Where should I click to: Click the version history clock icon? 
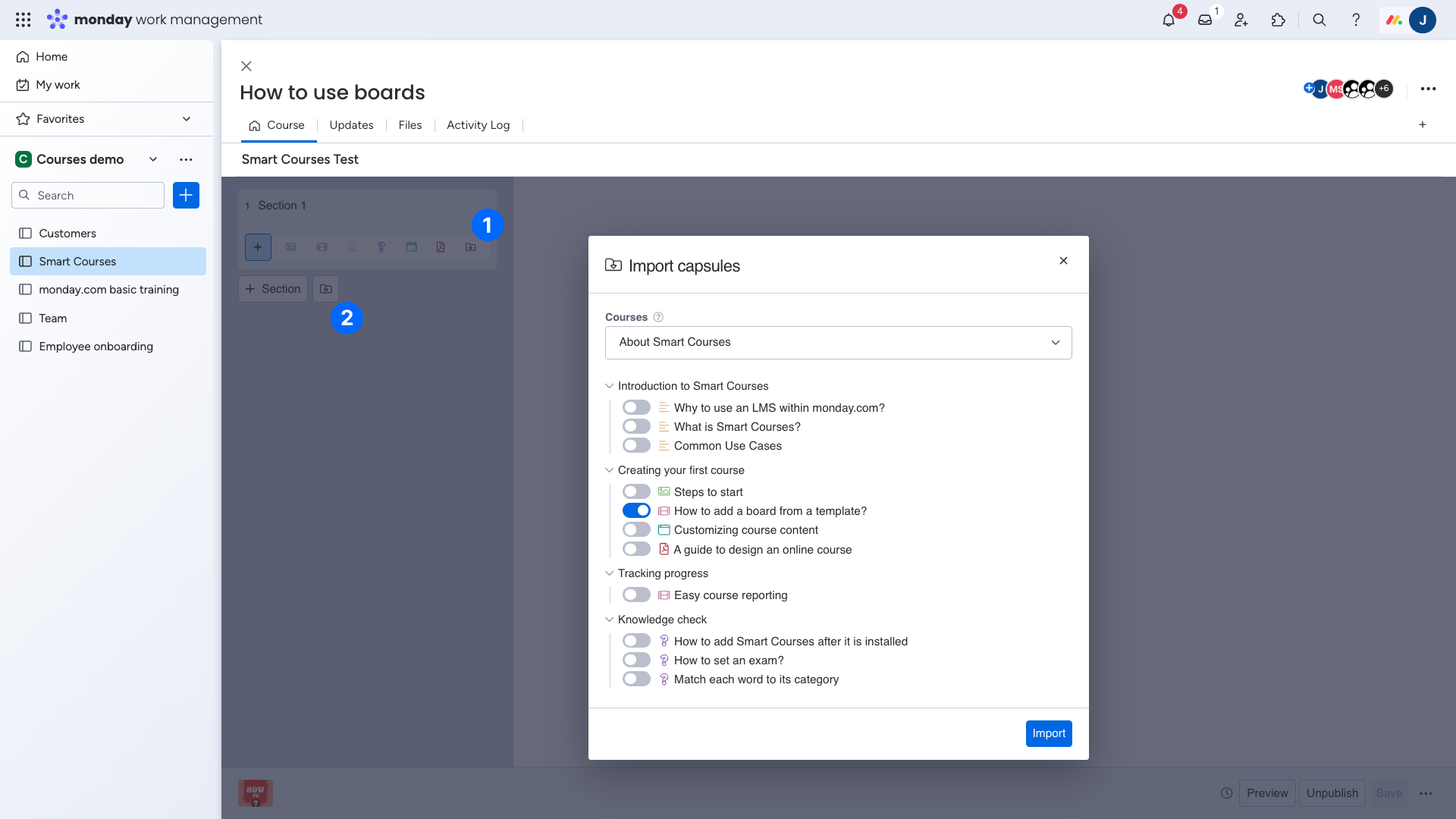click(1226, 793)
